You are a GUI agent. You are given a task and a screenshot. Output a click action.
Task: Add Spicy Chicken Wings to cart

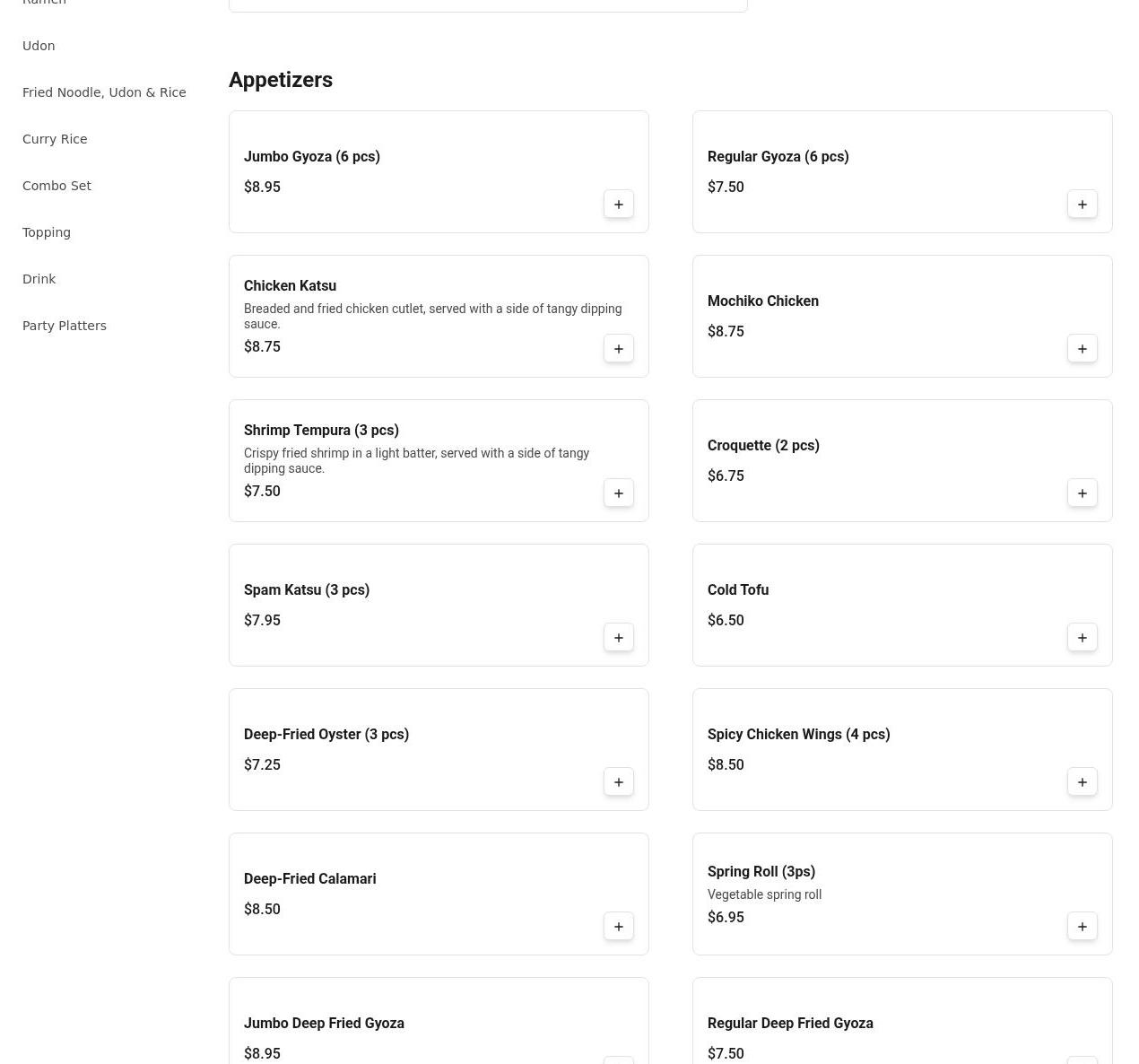[x=1082, y=782]
